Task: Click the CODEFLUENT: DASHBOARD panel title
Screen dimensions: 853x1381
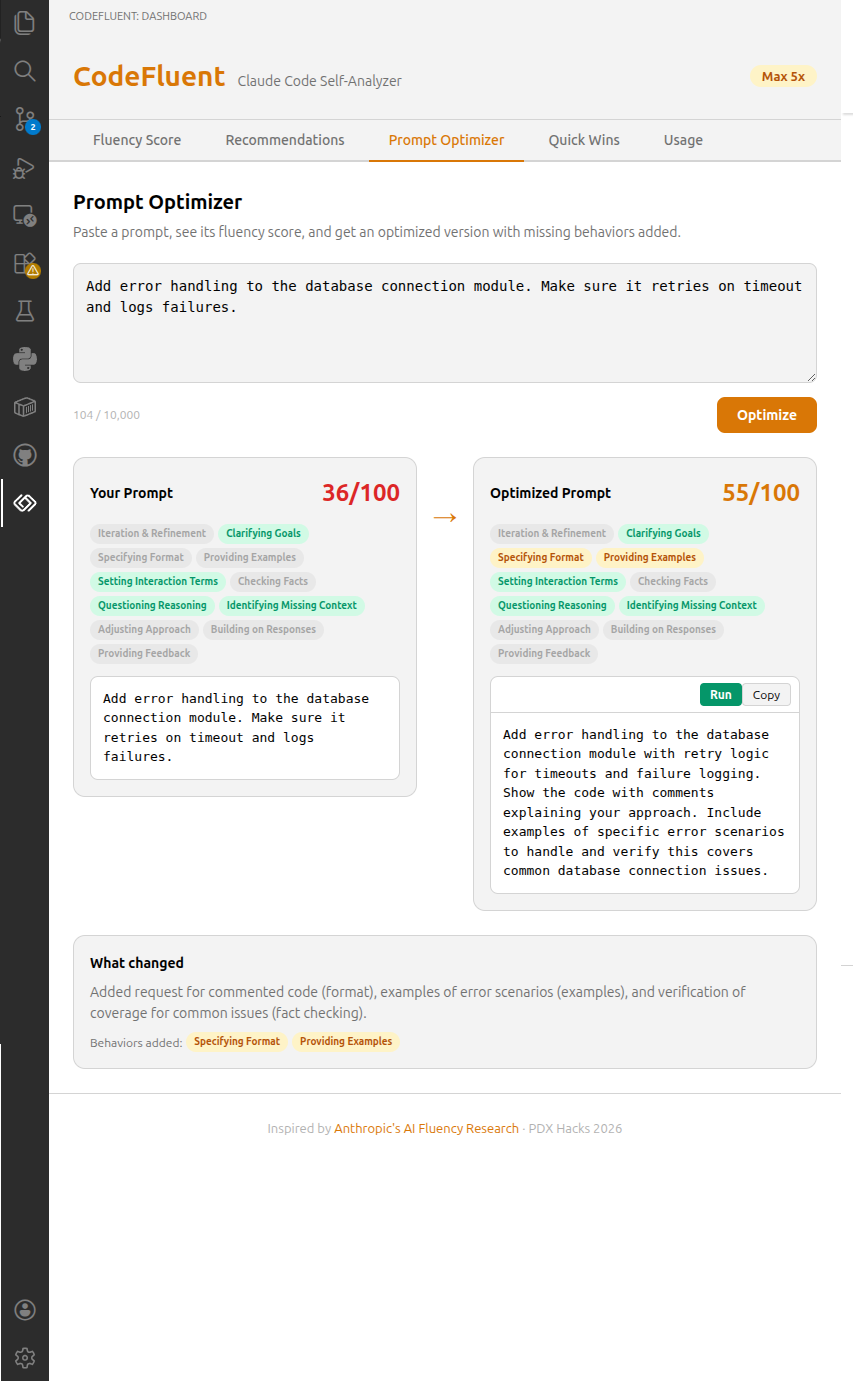Action: pyautogui.click(x=138, y=16)
